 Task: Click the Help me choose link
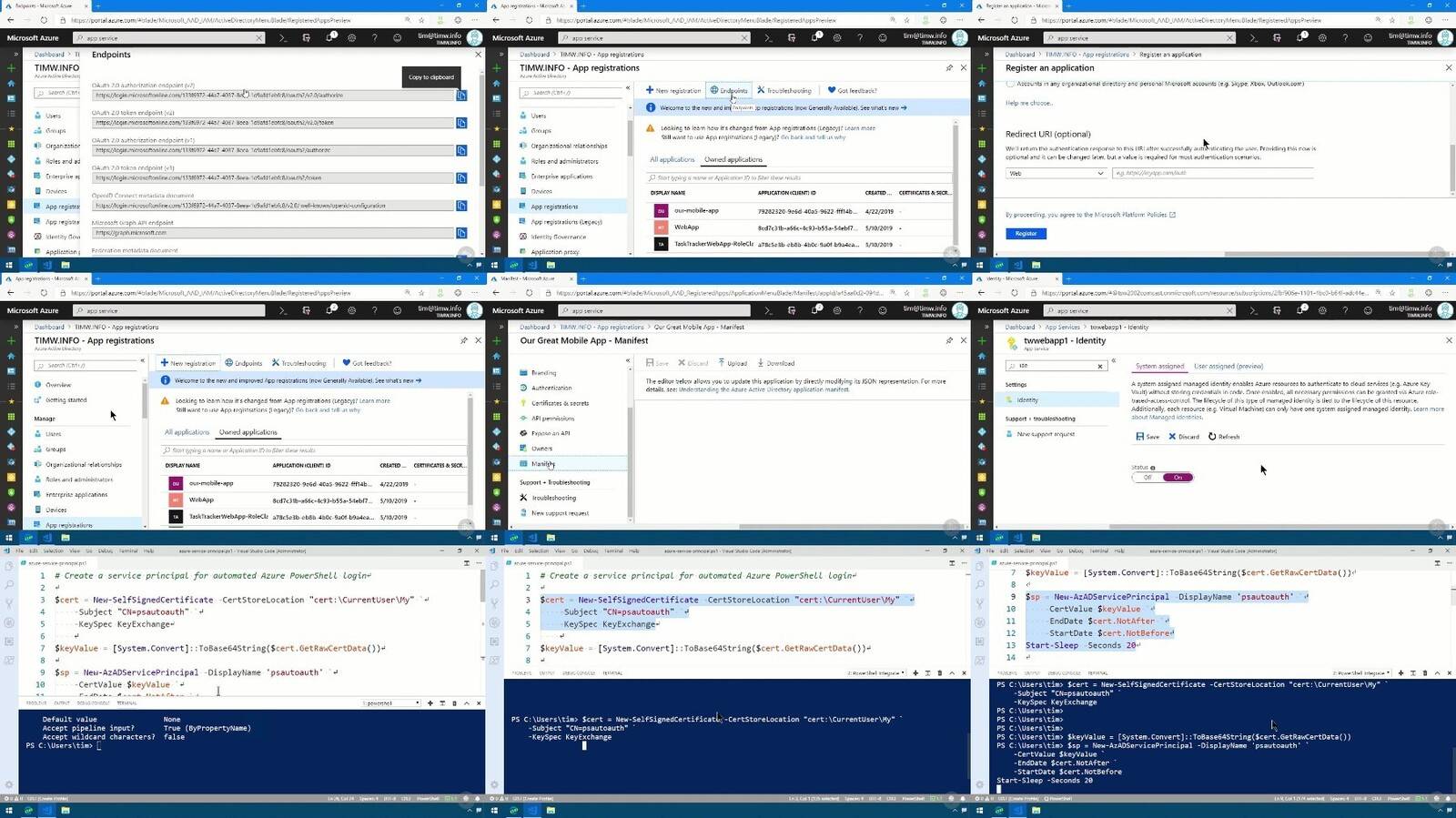[1028, 104]
